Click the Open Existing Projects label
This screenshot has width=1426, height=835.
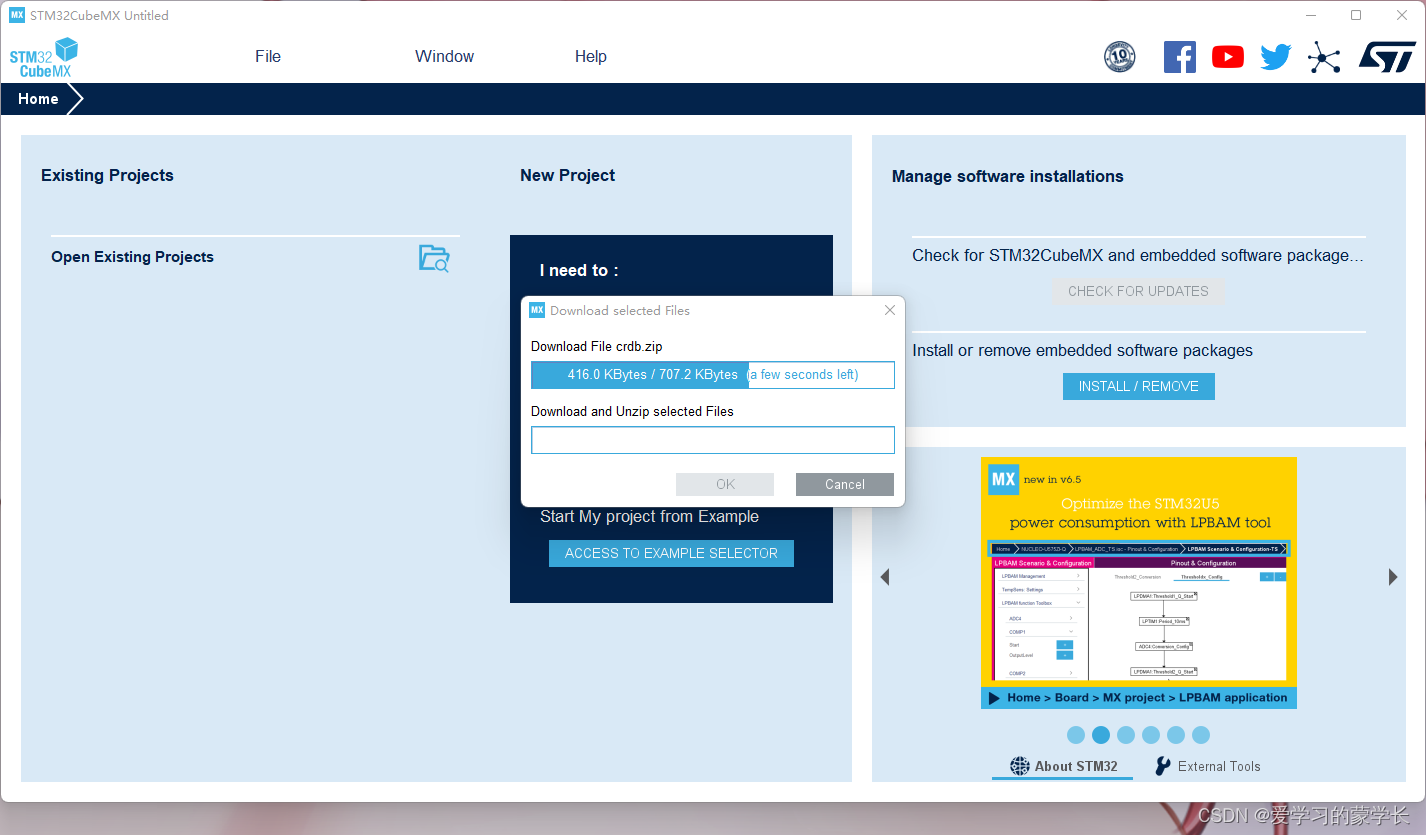point(133,257)
